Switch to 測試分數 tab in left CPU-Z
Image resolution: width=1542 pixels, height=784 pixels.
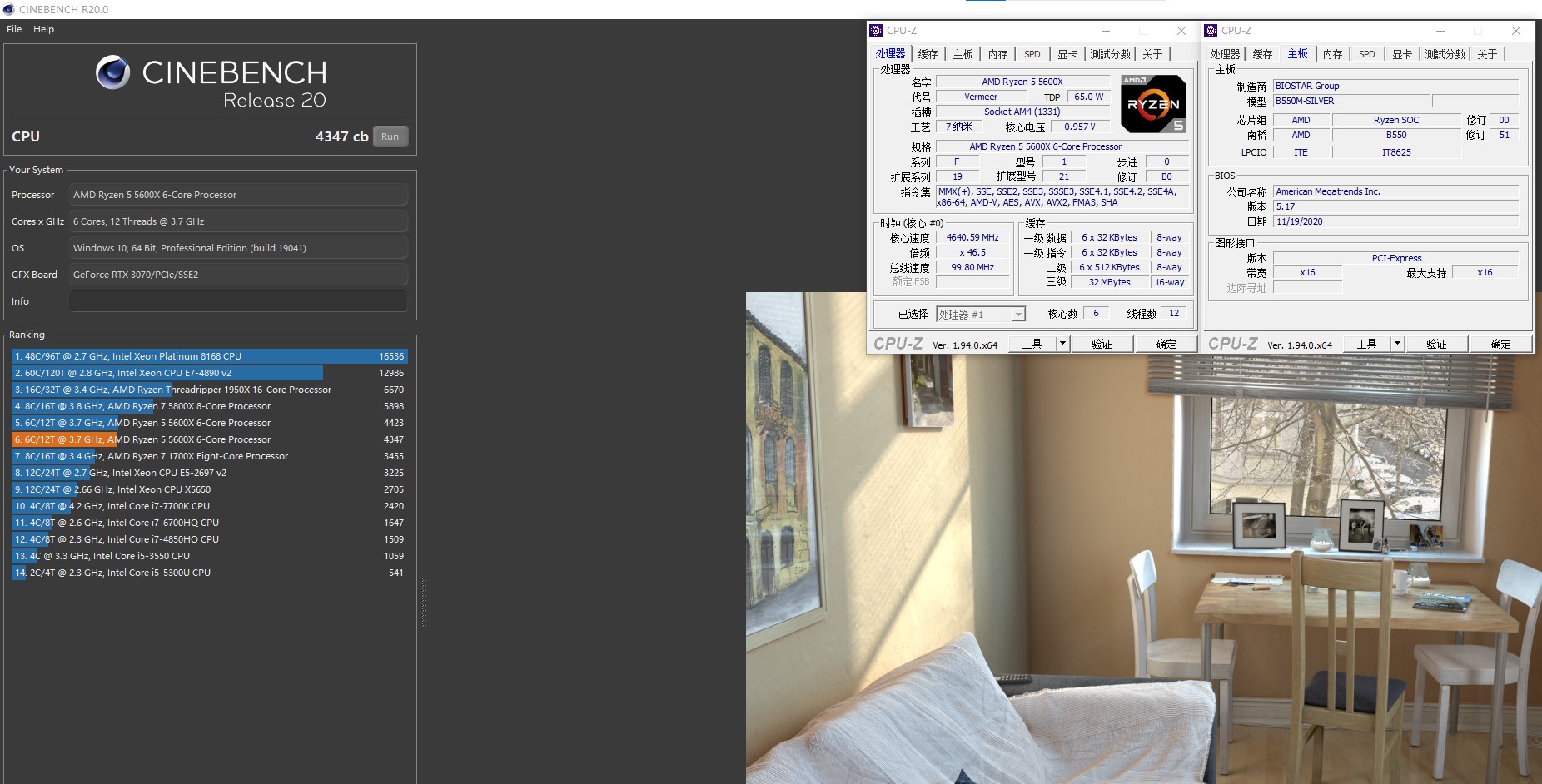[1111, 54]
